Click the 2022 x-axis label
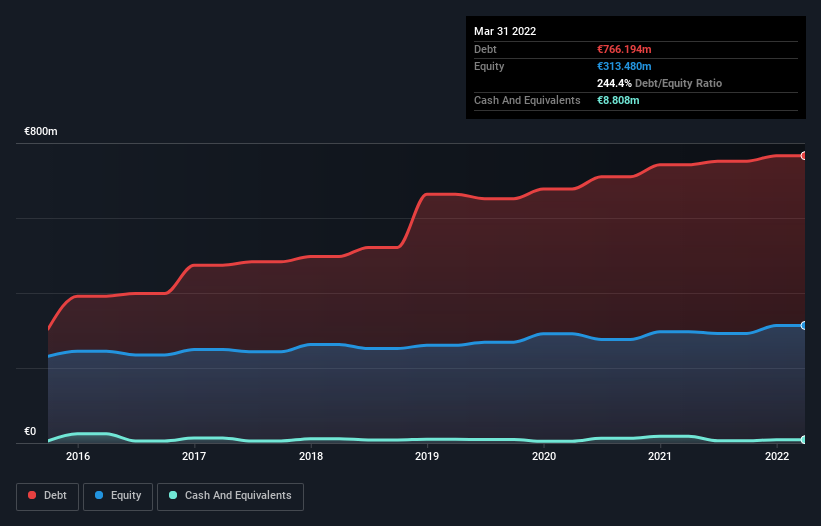 777,456
